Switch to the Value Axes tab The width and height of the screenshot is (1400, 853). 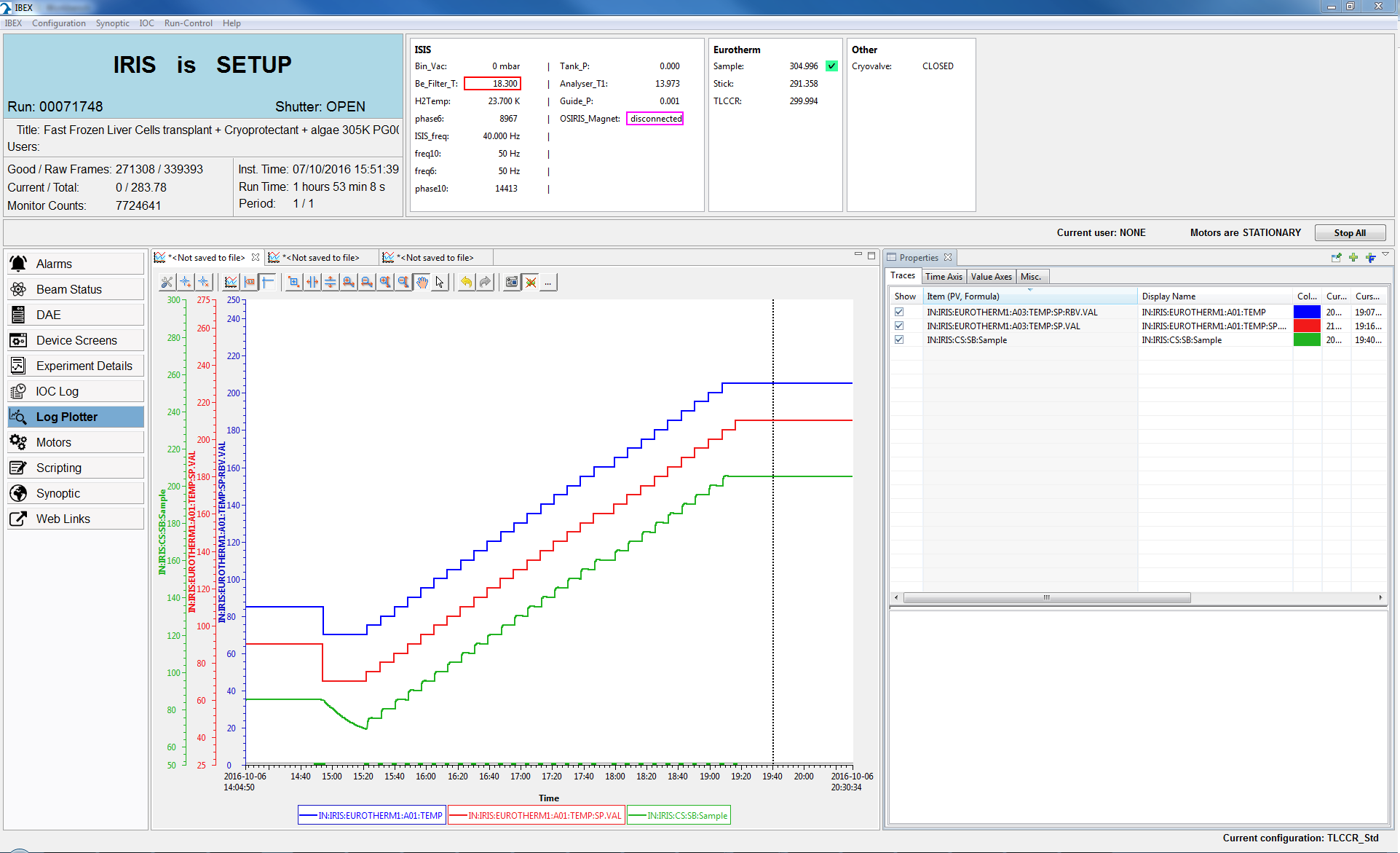(991, 276)
